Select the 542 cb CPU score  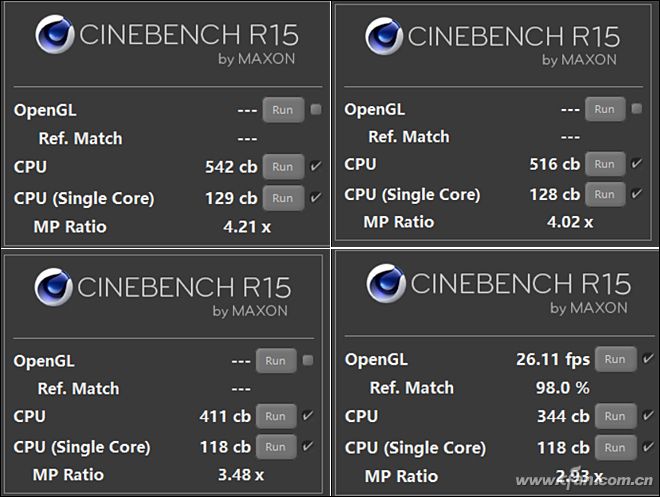[231, 167]
